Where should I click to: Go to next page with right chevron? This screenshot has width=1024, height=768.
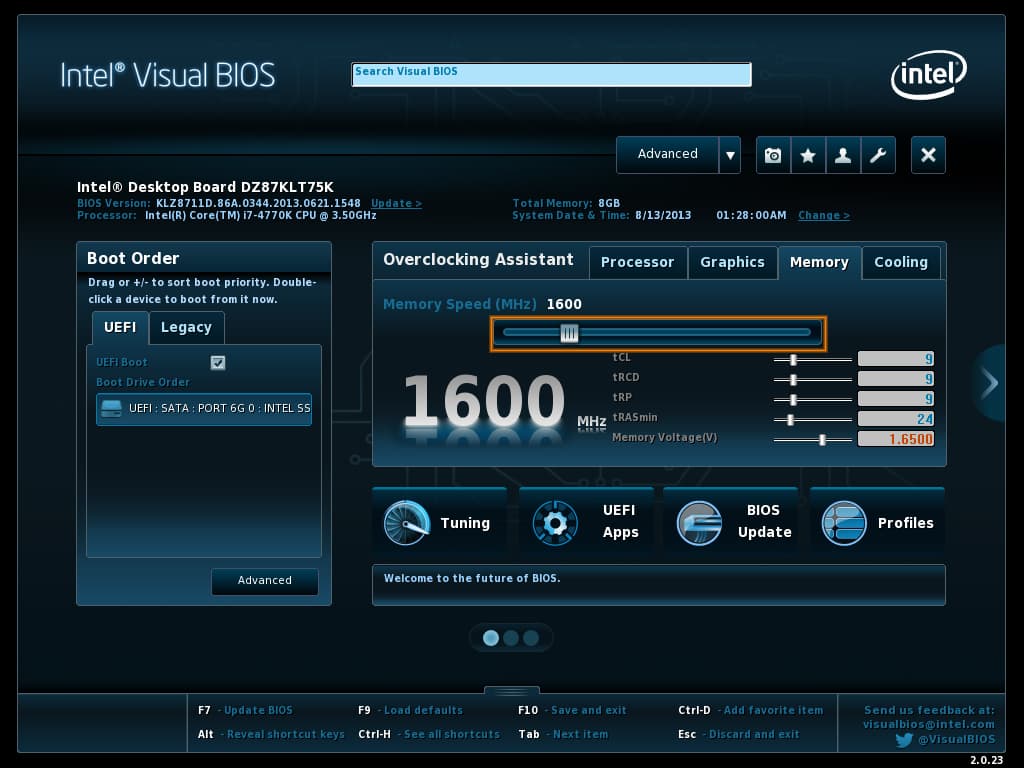tap(990, 383)
